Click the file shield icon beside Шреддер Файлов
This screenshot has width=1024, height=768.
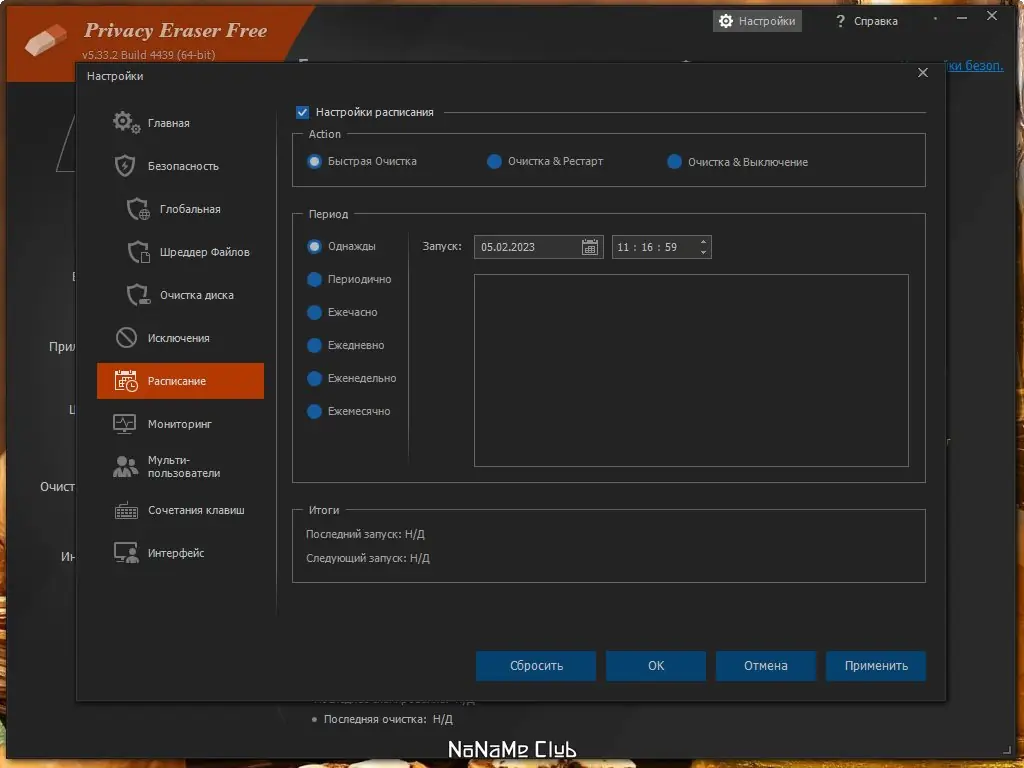point(138,252)
